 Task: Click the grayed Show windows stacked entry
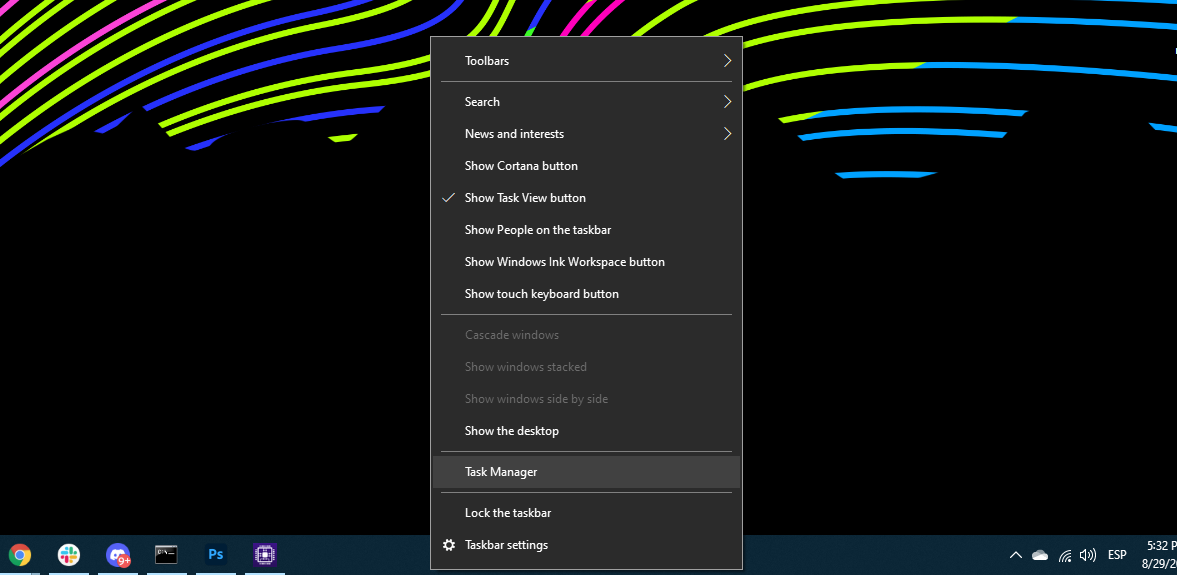tap(586, 367)
